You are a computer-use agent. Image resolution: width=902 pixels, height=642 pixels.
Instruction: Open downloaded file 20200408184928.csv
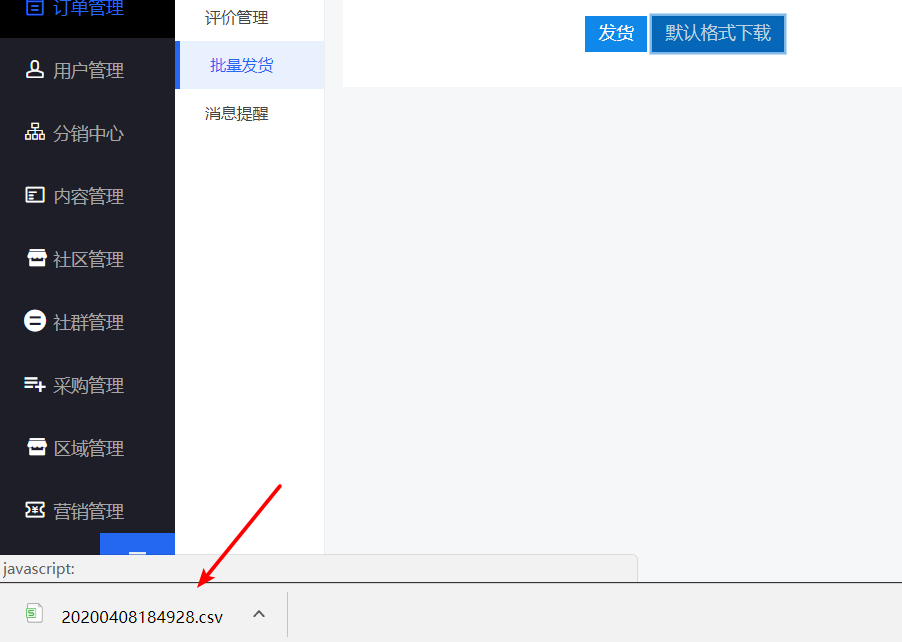click(x=142, y=617)
